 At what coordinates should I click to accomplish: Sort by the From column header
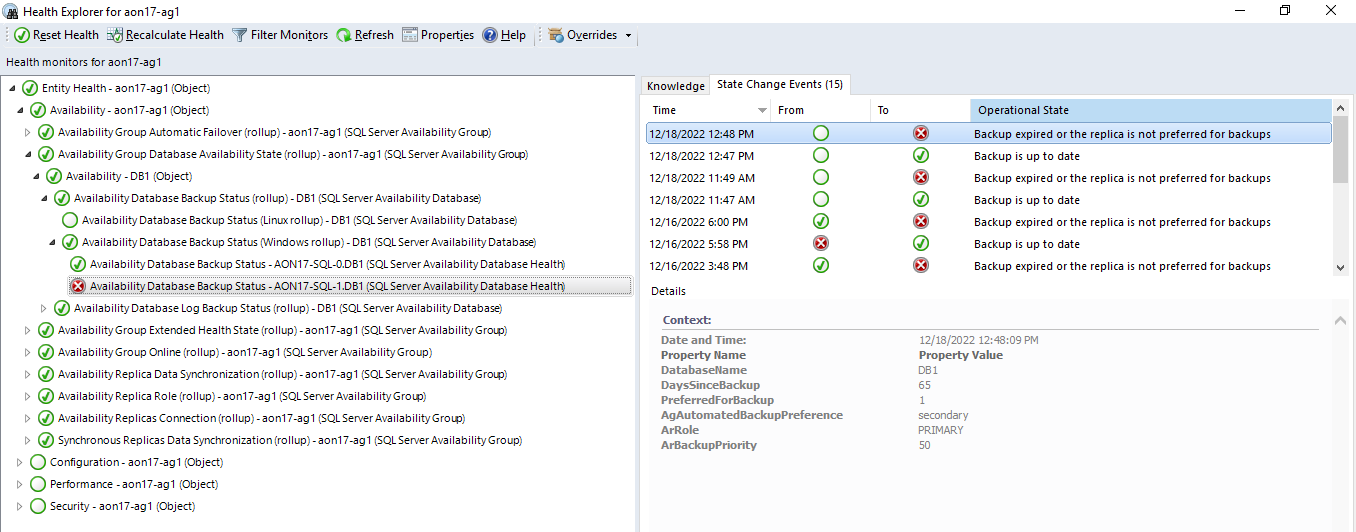820,110
